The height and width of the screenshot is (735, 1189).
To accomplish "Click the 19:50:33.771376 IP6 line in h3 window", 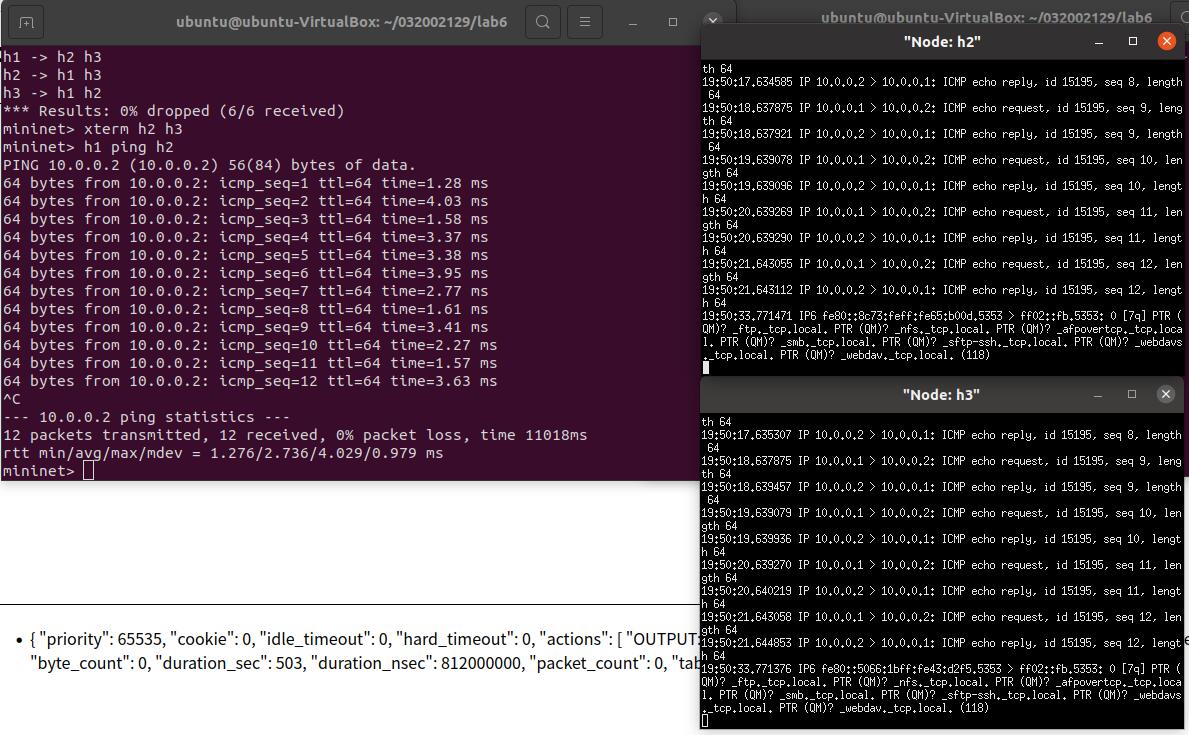I will [942, 688].
